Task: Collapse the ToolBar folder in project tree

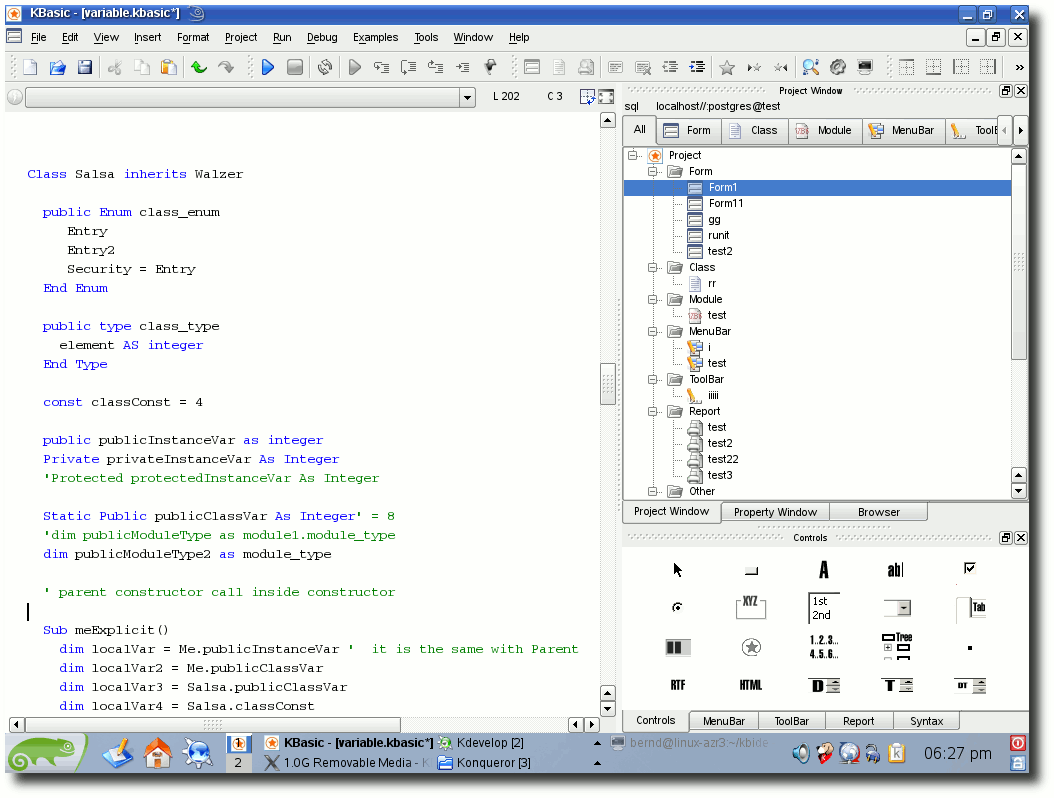Action: [x=652, y=379]
